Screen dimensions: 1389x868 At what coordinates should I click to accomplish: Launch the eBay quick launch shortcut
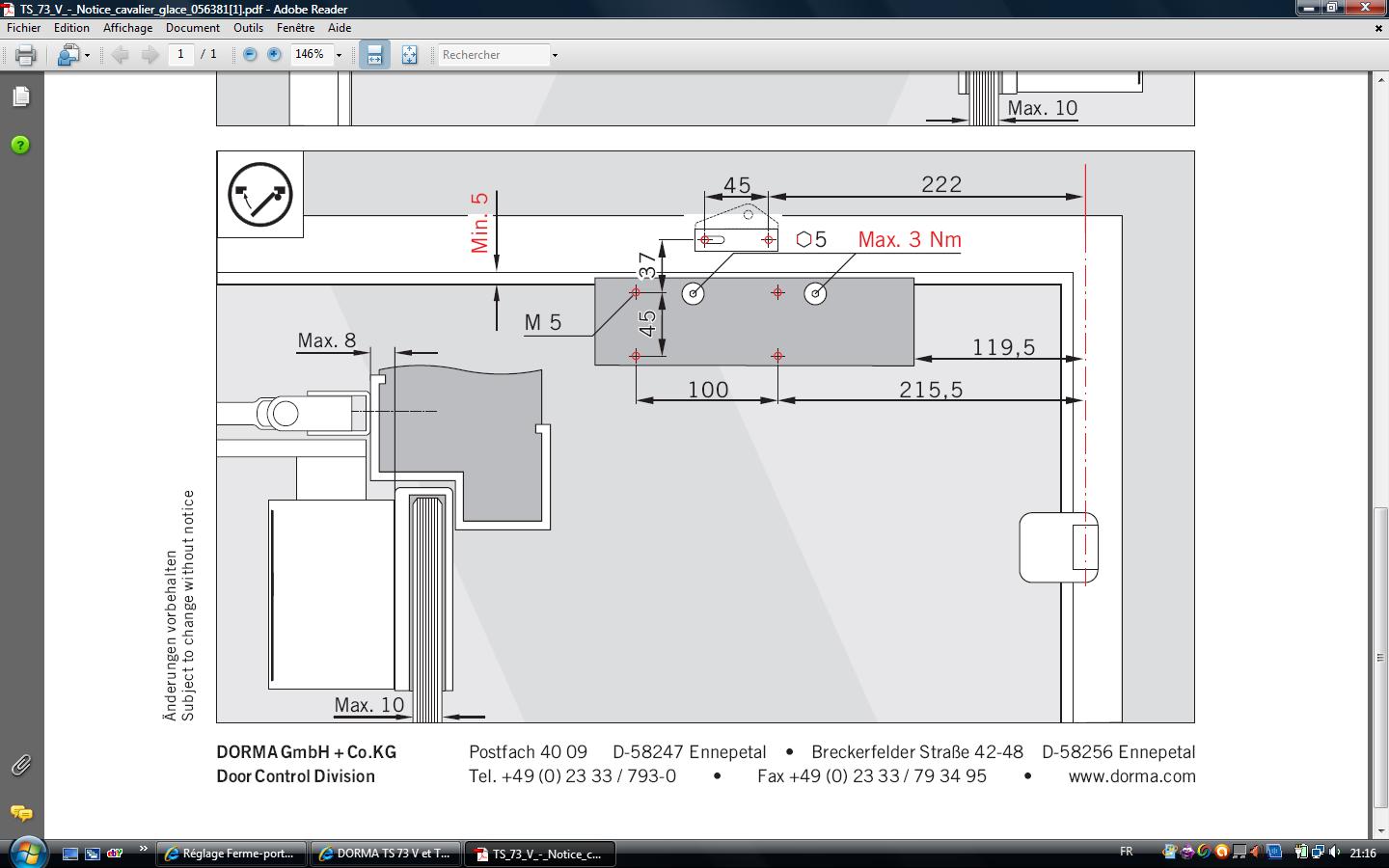point(115,854)
